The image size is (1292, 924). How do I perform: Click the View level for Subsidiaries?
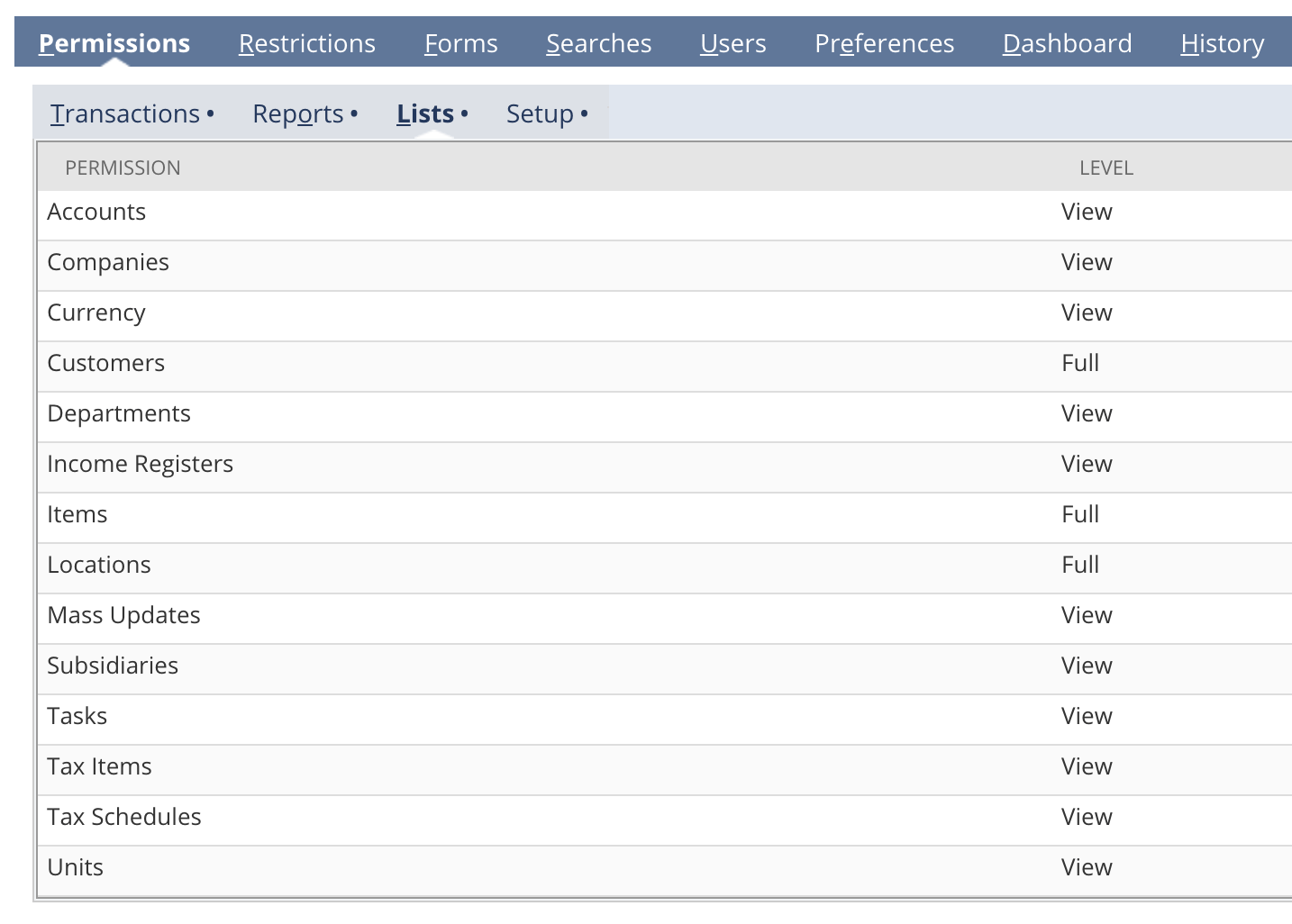pyautogui.click(x=1087, y=666)
